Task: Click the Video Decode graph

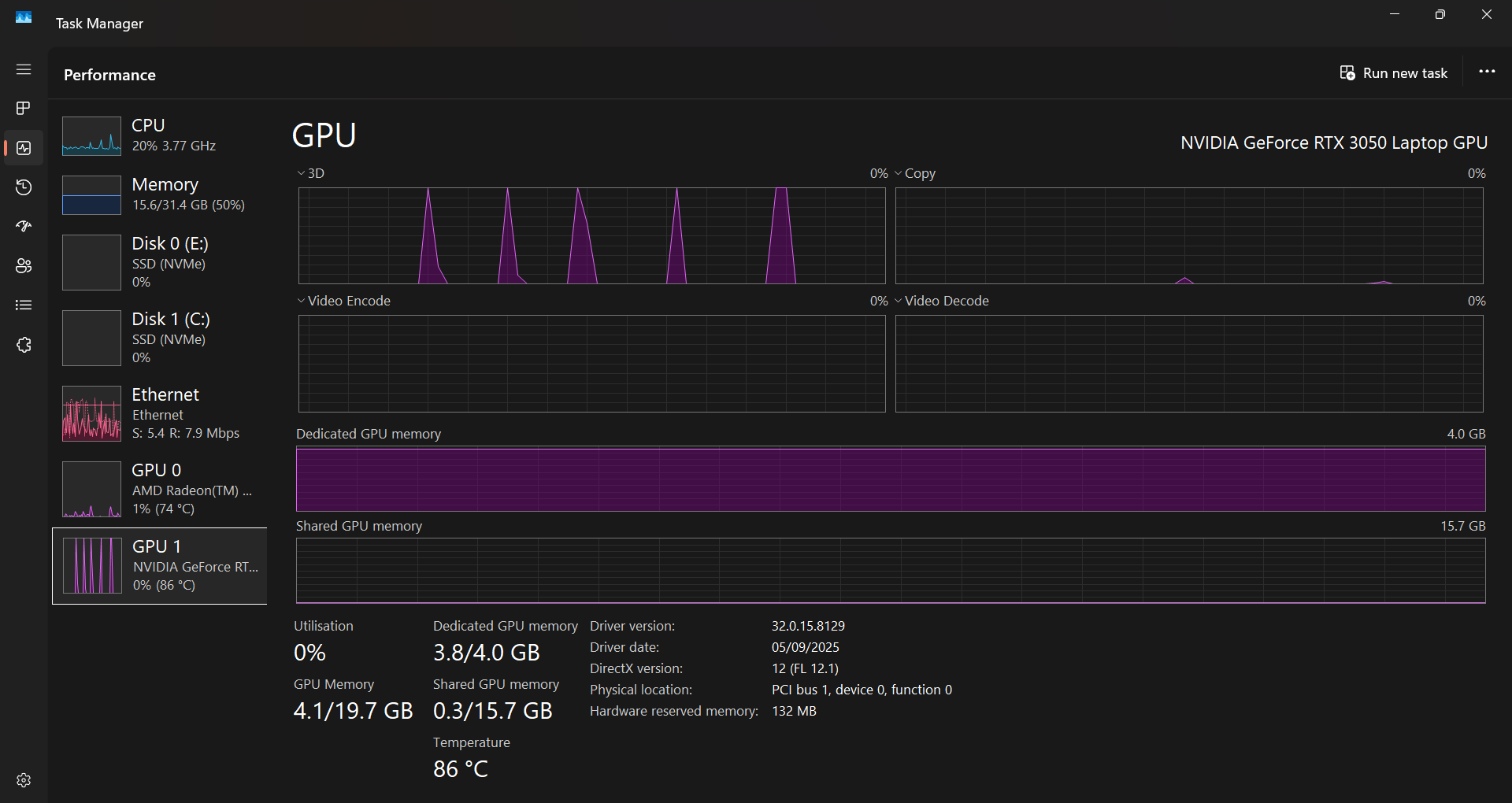Action: (x=1189, y=364)
